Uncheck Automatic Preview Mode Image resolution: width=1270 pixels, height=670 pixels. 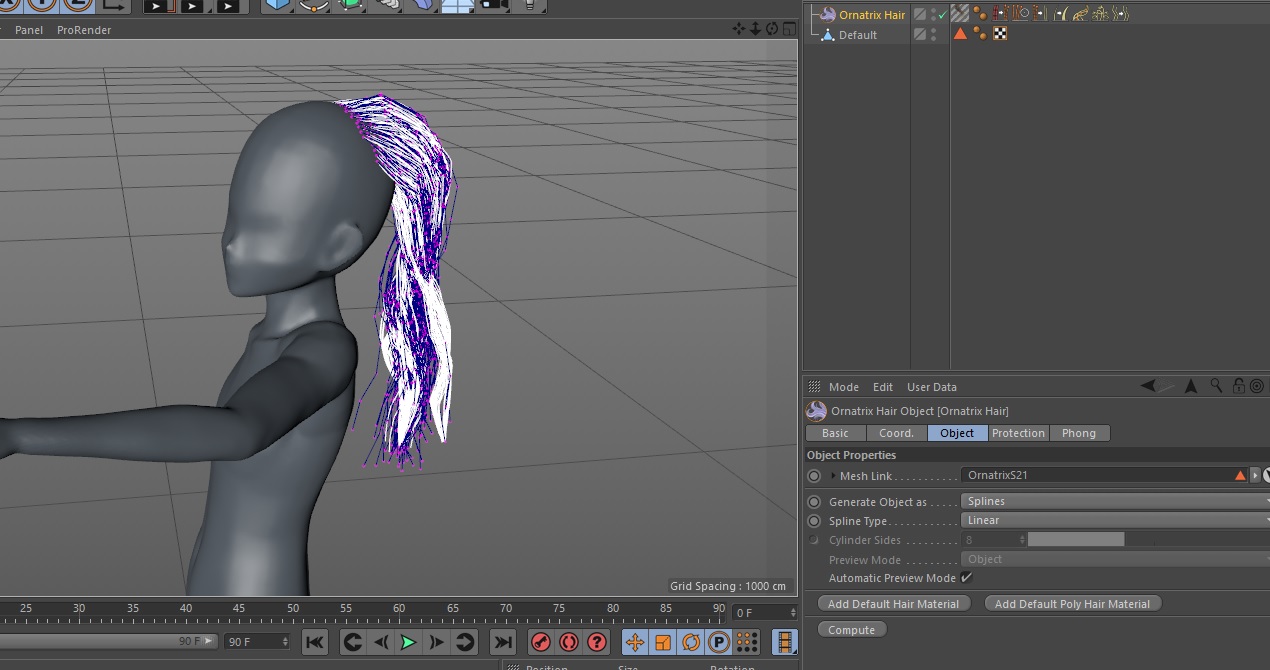pos(966,578)
